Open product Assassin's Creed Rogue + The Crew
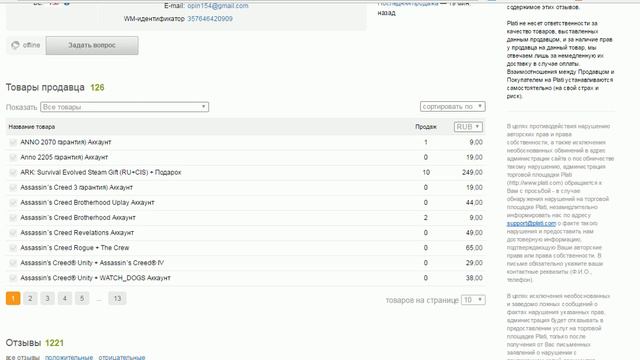The width and height of the screenshot is (640, 360). point(75,248)
